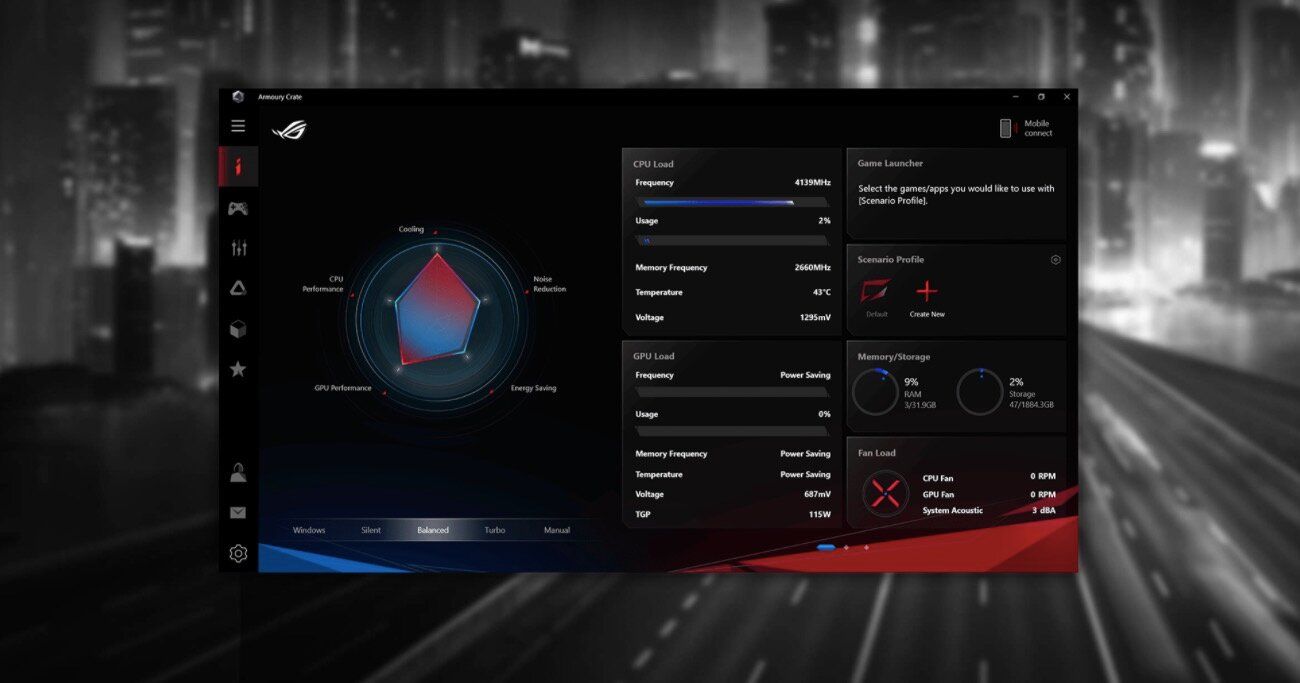This screenshot has width=1300, height=683.
Task: Go to the first dashboard page indicator
Action: 826,547
